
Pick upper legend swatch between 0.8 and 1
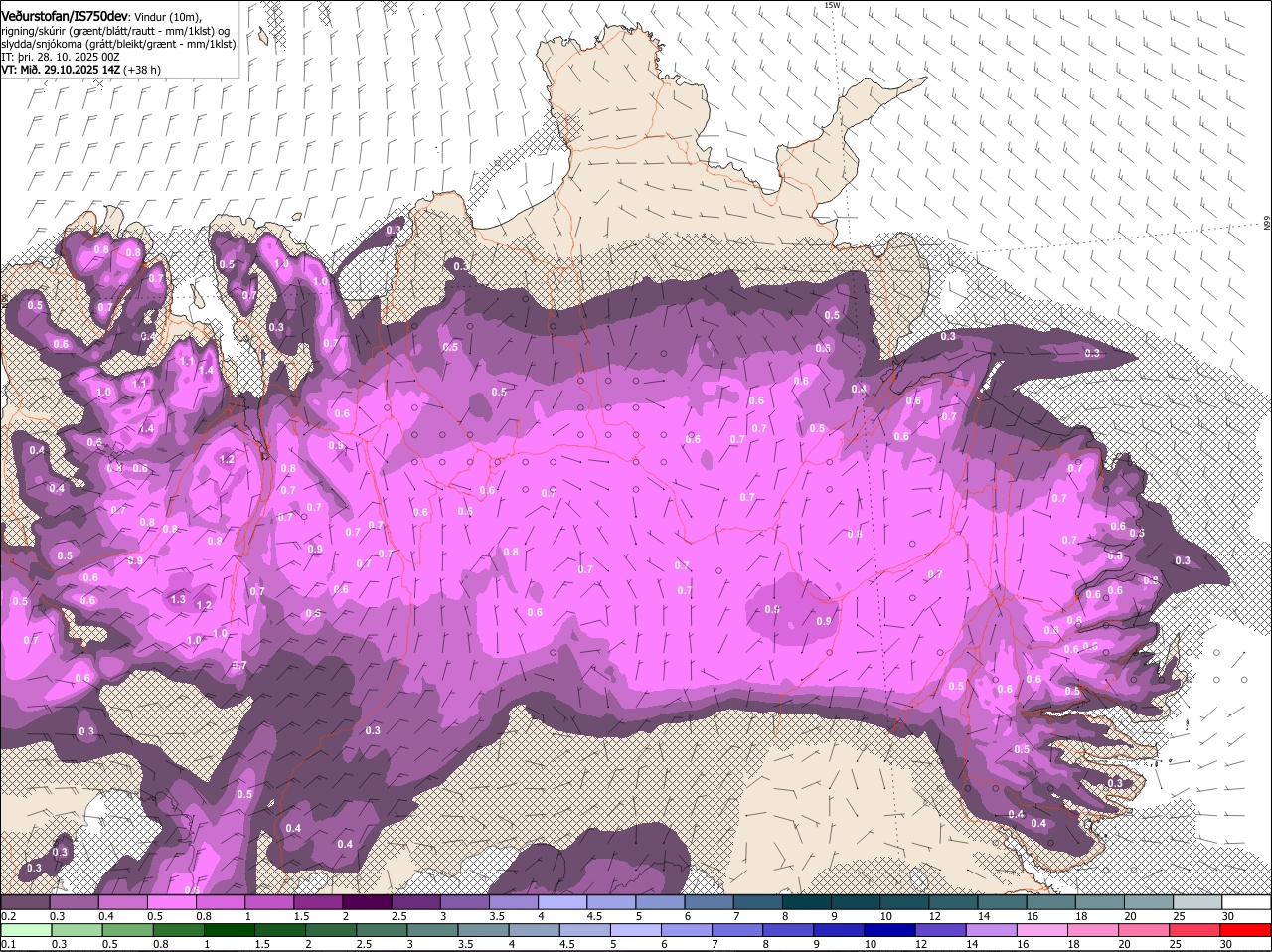point(220,902)
